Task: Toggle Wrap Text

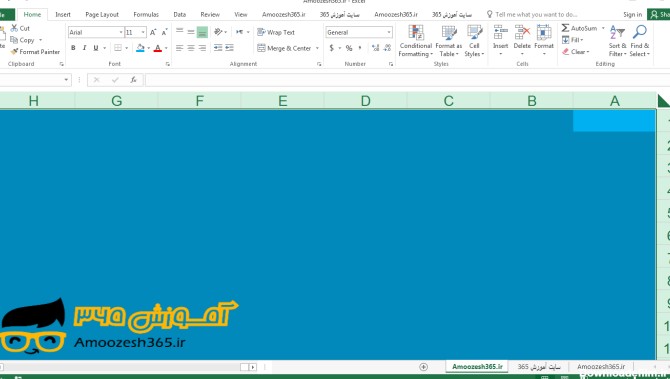Action: point(276,32)
